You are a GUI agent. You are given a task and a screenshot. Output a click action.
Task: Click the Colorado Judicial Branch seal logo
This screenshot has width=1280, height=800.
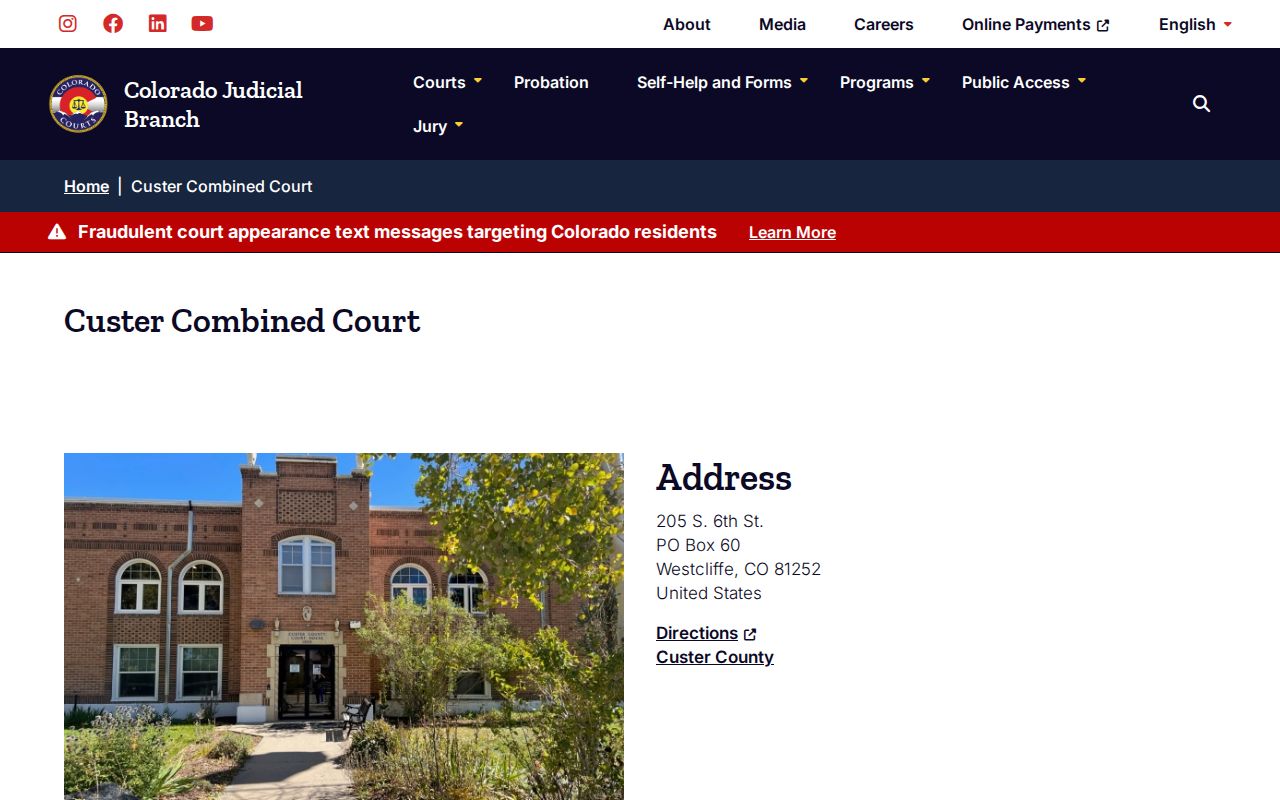[x=78, y=104]
